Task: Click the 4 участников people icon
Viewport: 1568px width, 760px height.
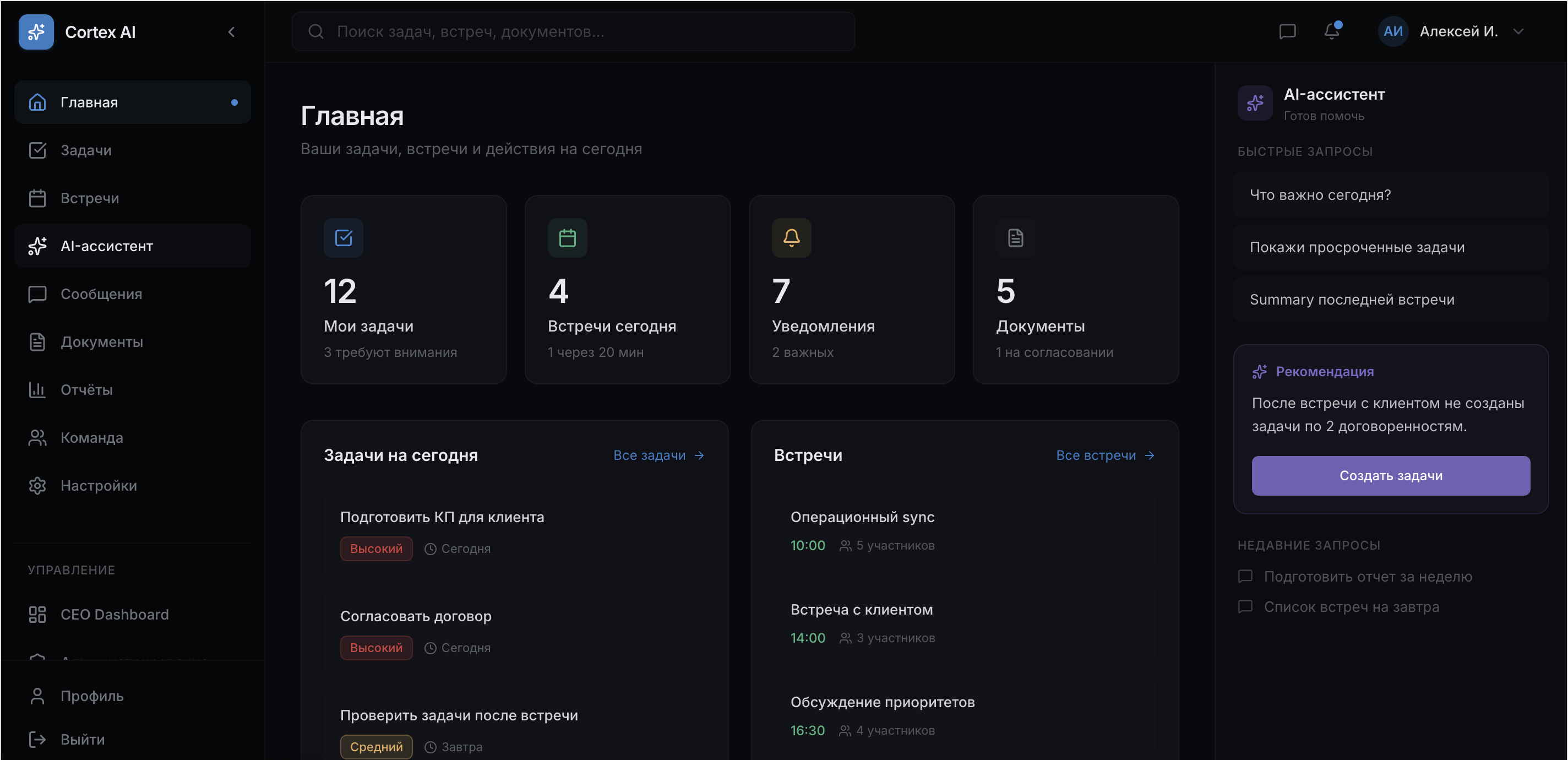Action: [x=845, y=731]
